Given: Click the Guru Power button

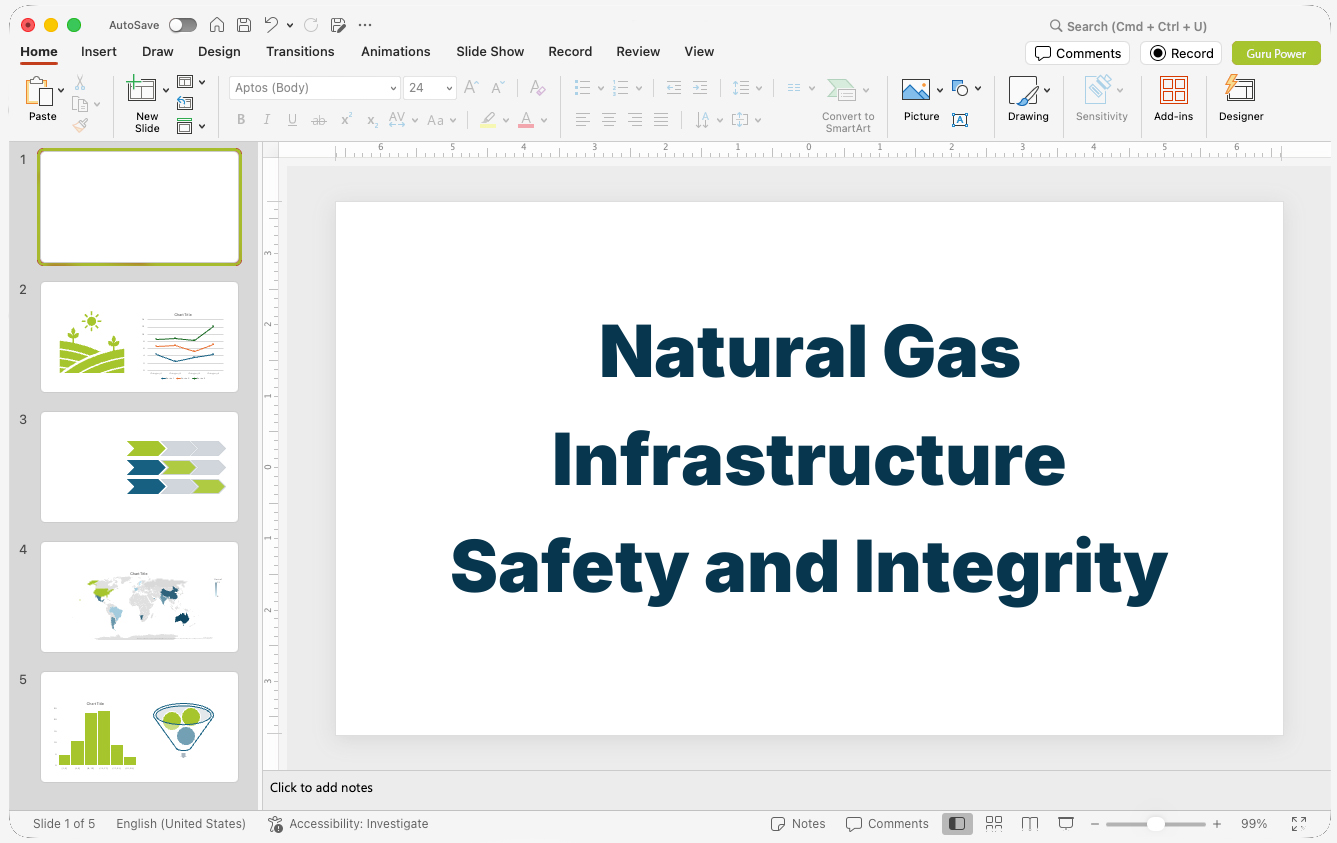Looking at the screenshot, I should tap(1276, 53).
